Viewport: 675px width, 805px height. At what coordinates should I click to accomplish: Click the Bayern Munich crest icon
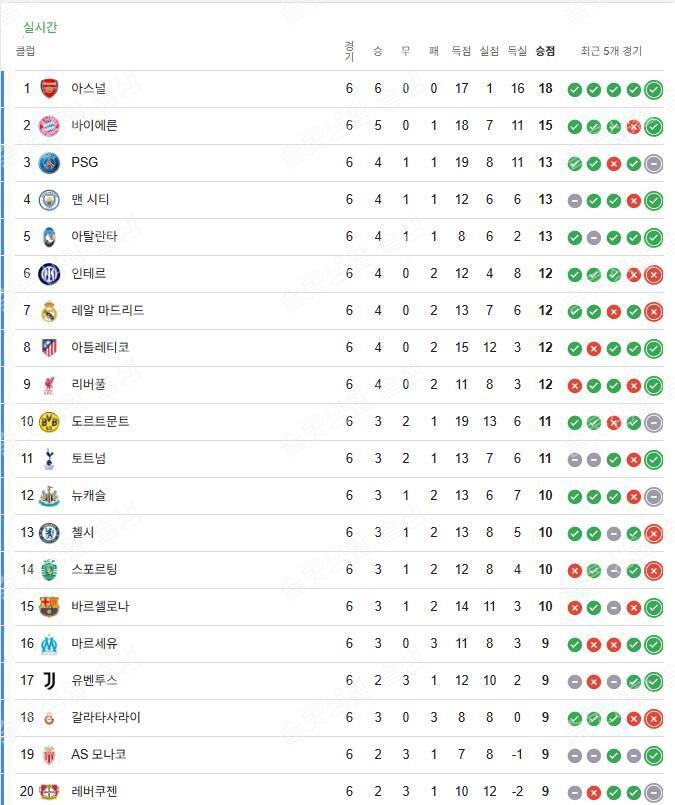point(49,126)
